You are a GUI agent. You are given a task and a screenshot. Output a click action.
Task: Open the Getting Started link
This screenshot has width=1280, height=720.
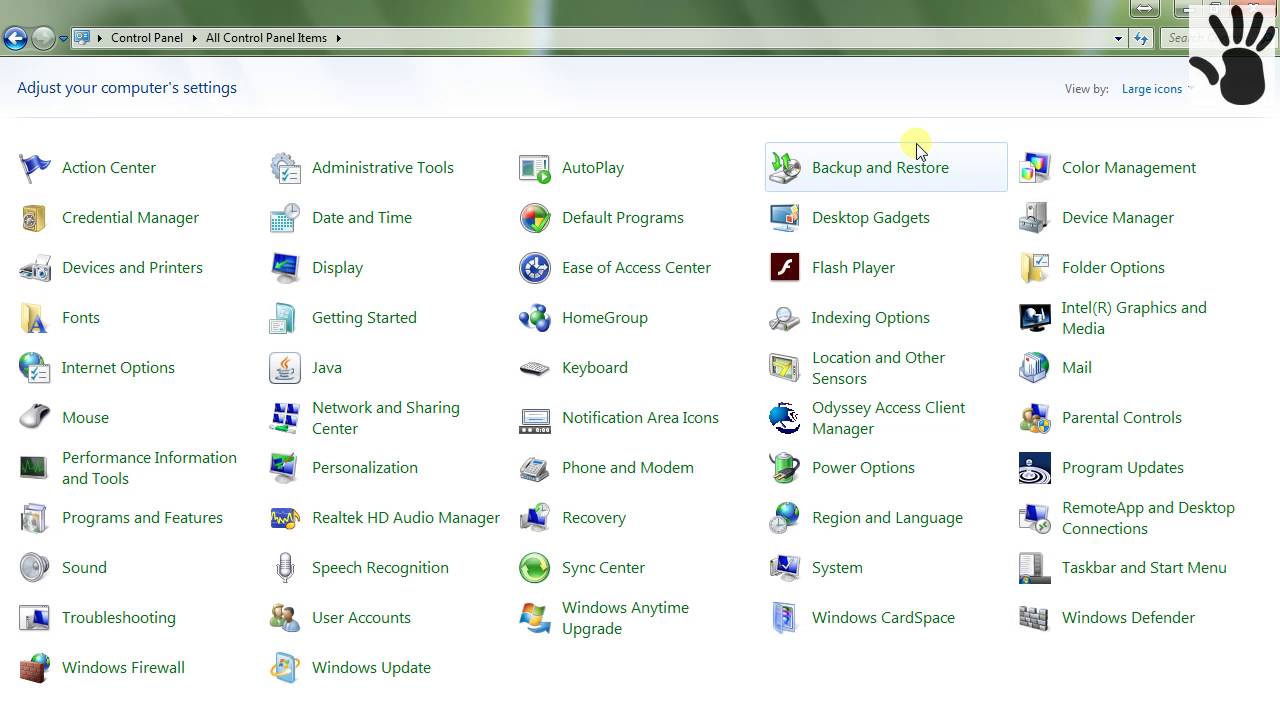364,318
